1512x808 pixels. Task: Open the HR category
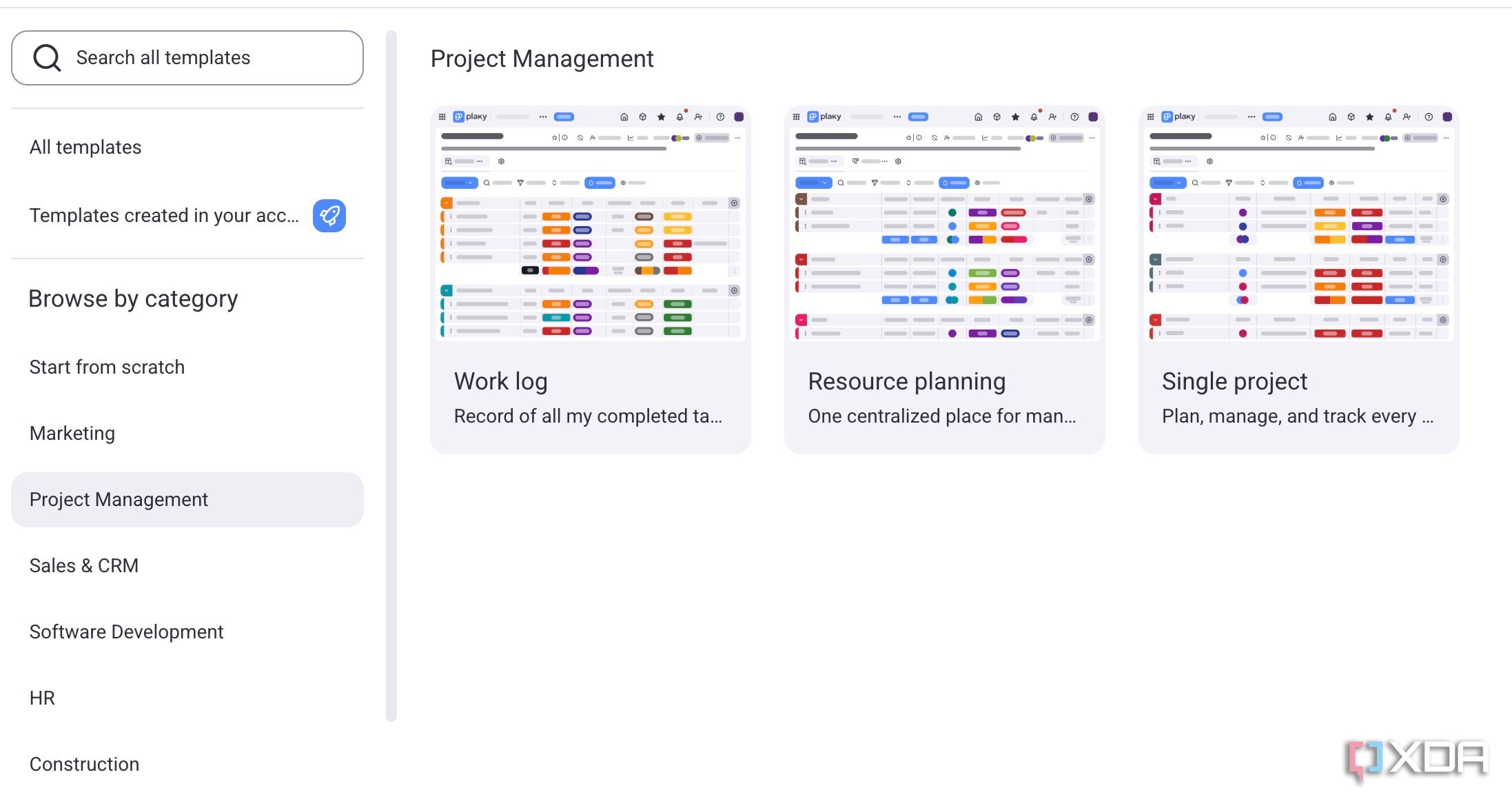[42, 698]
